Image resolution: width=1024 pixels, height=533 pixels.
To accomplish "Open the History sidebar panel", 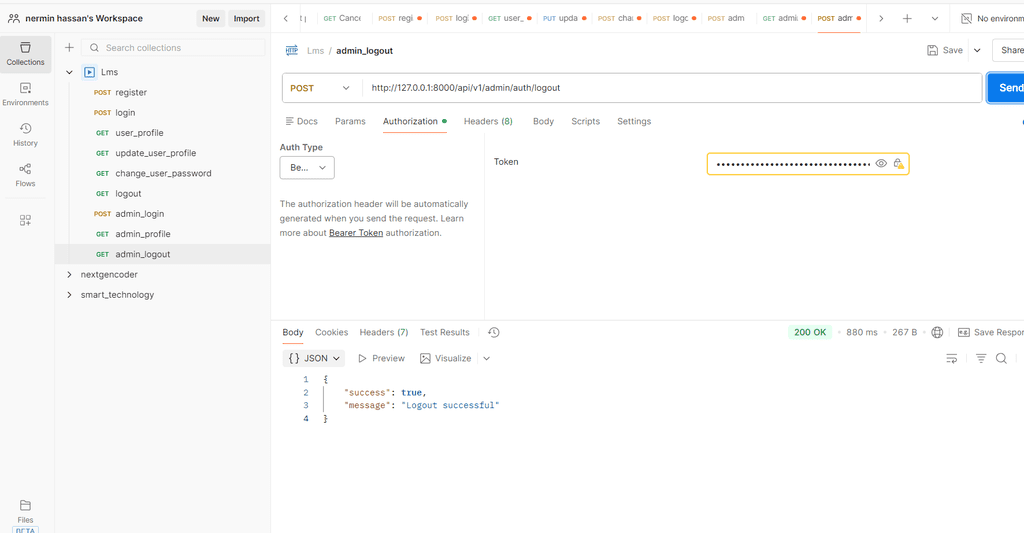I will click(25, 134).
